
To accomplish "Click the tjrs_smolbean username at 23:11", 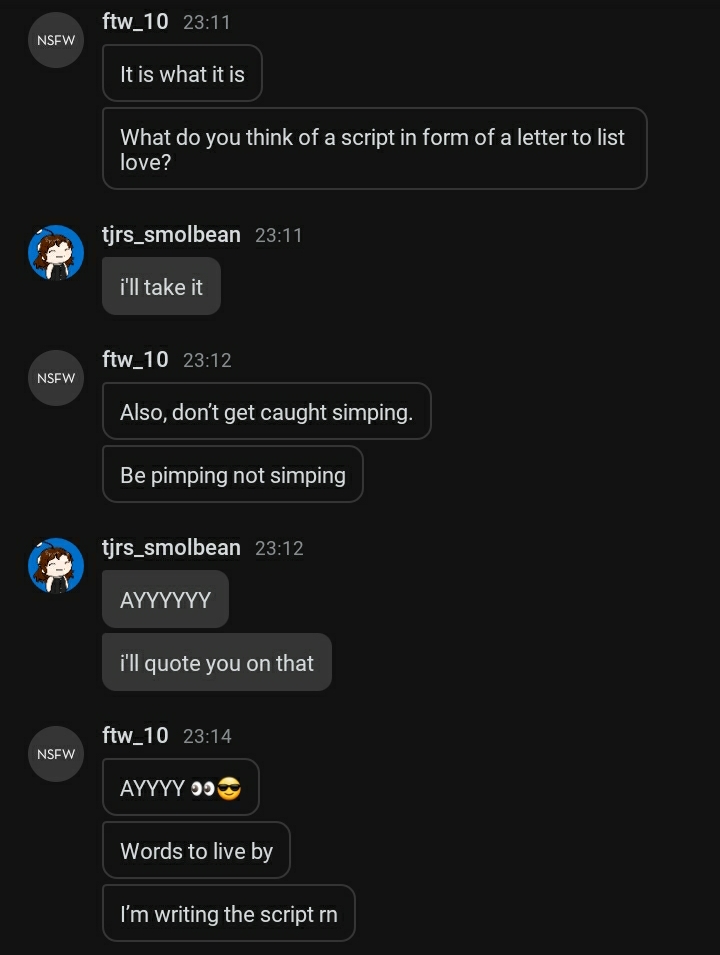I will 171,235.
